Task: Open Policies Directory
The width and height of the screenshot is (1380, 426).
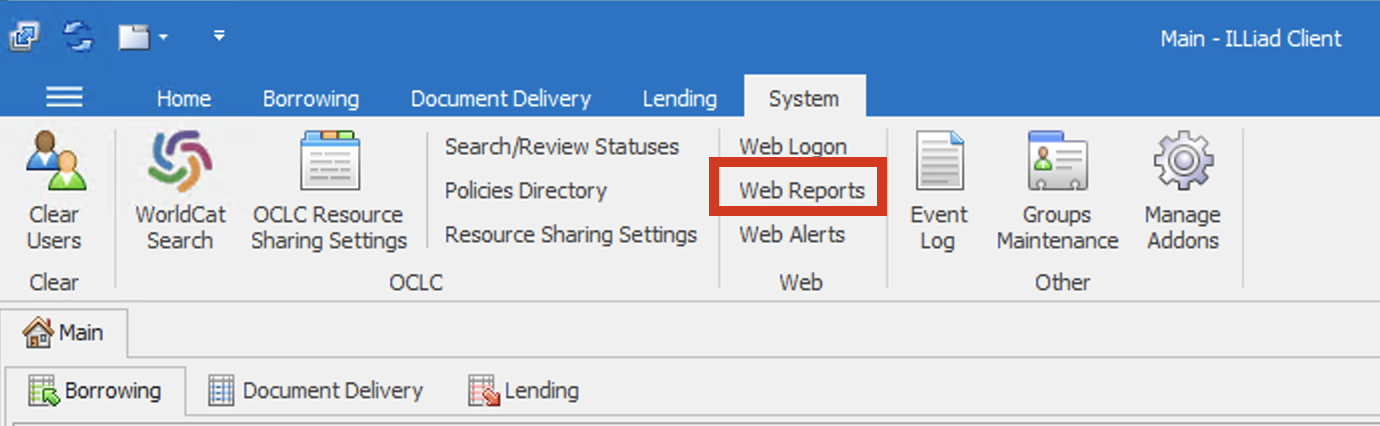Action: (x=525, y=191)
